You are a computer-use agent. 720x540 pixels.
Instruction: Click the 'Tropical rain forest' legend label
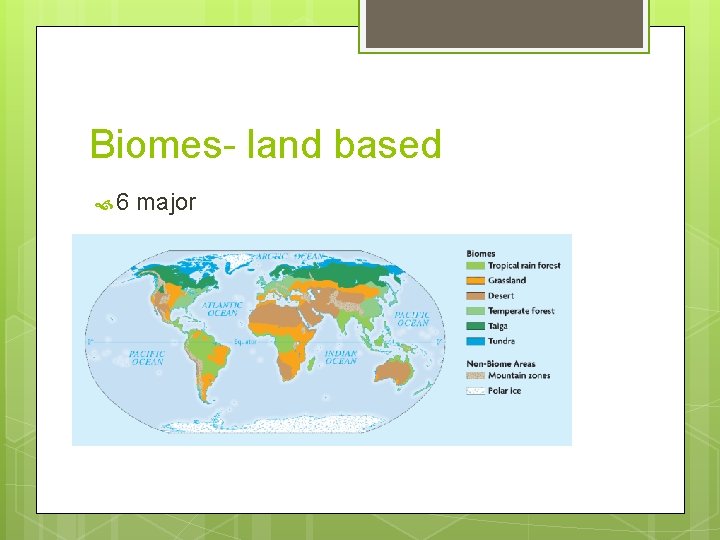(x=524, y=265)
